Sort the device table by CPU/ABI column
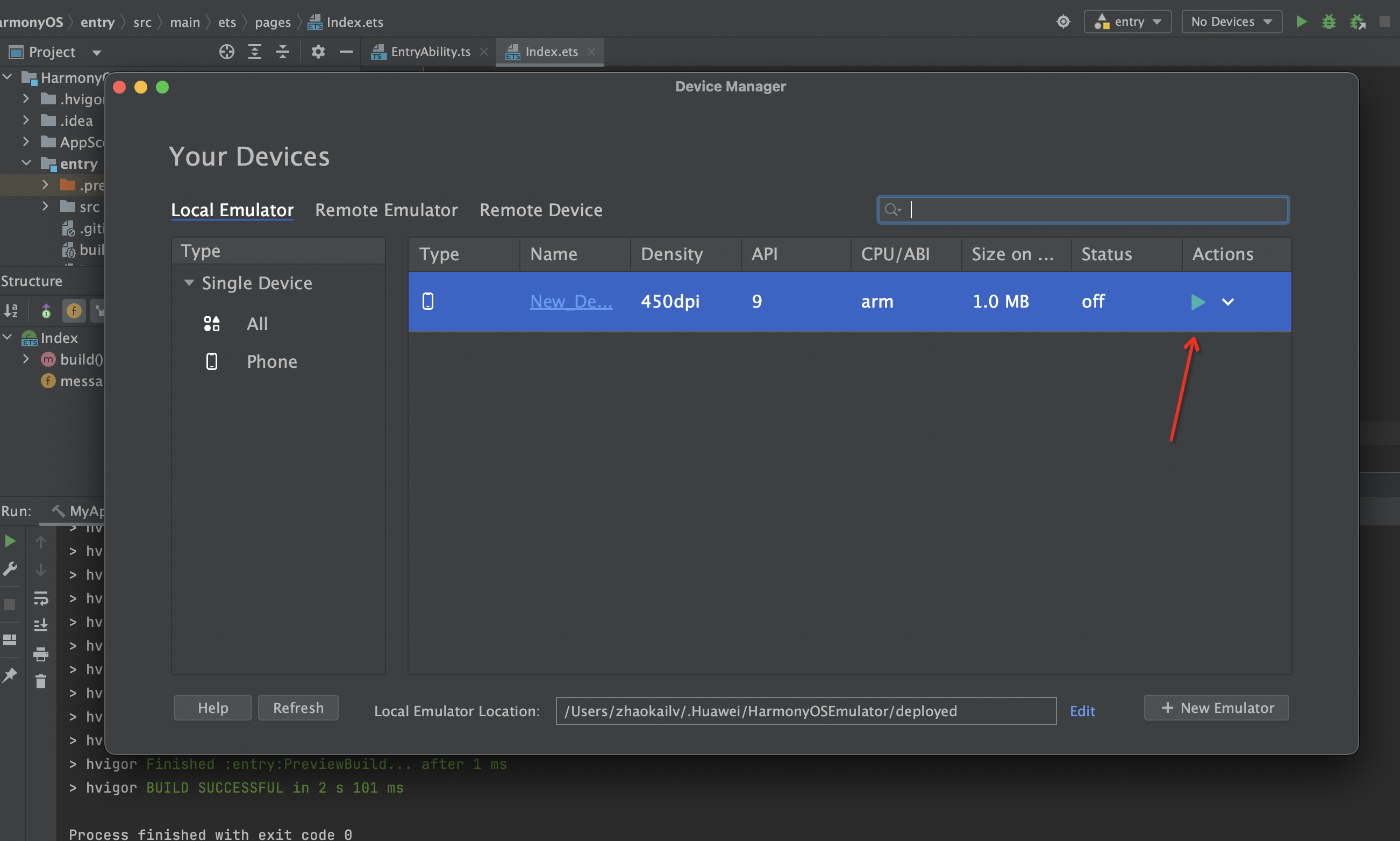Screen dimensions: 1400x841 [906, 254]
